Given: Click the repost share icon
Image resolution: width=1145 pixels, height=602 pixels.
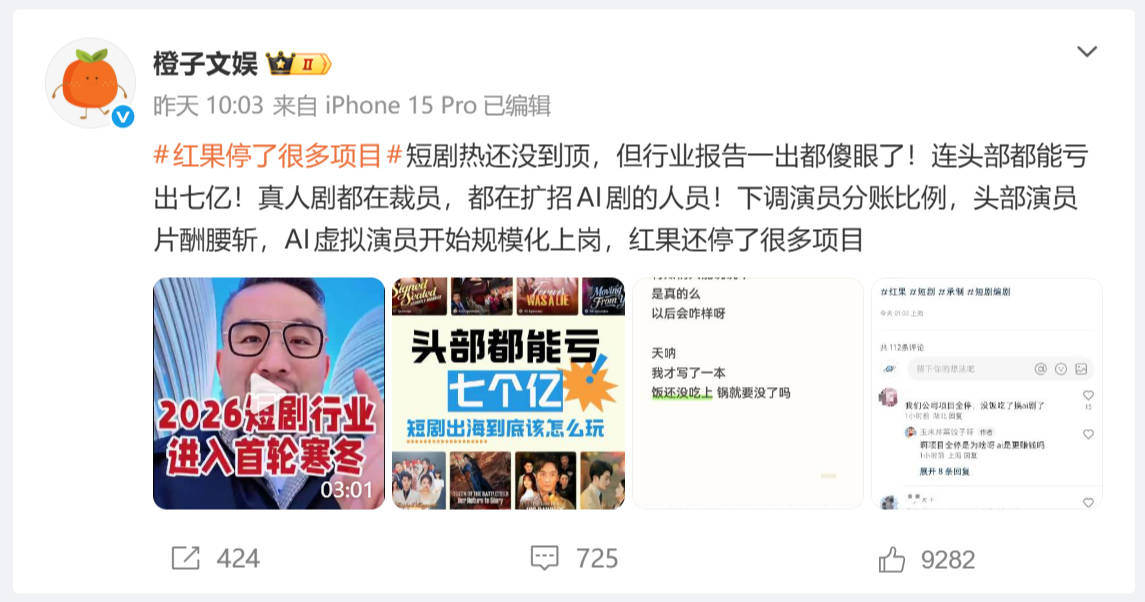Looking at the screenshot, I should [x=185, y=559].
